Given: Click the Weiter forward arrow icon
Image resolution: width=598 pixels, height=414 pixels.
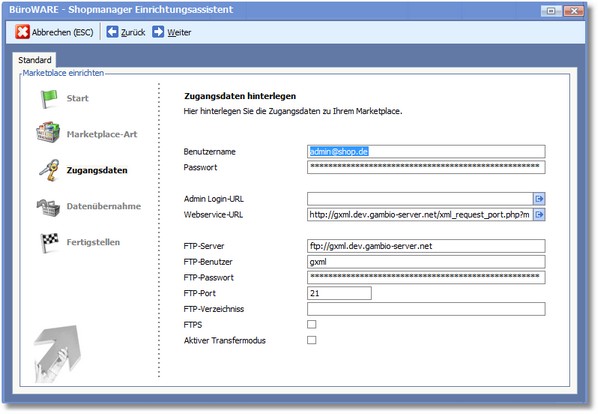Looking at the screenshot, I should 158,32.
